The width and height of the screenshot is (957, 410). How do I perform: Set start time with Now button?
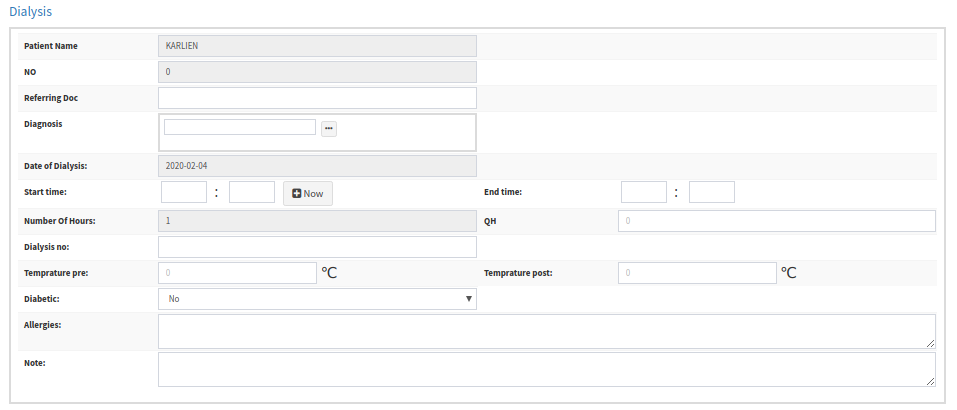click(x=308, y=193)
